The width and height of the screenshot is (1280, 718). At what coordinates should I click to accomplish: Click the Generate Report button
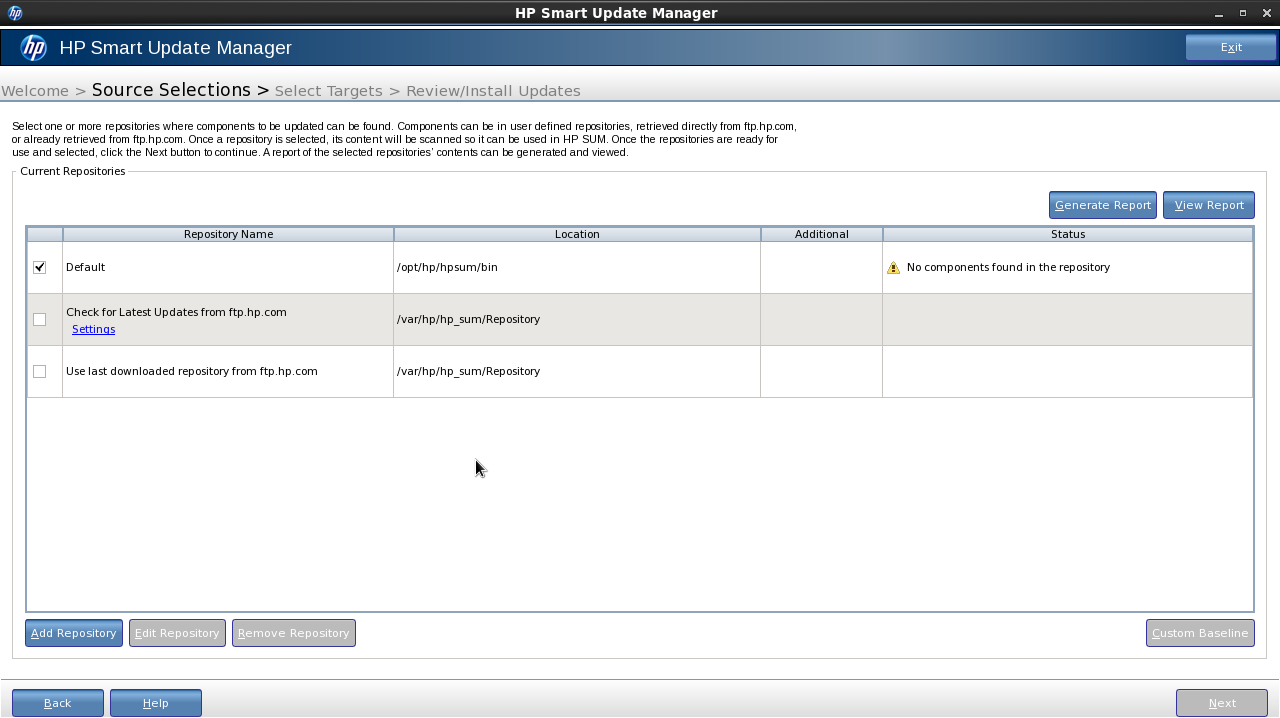(x=1103, y=205)
